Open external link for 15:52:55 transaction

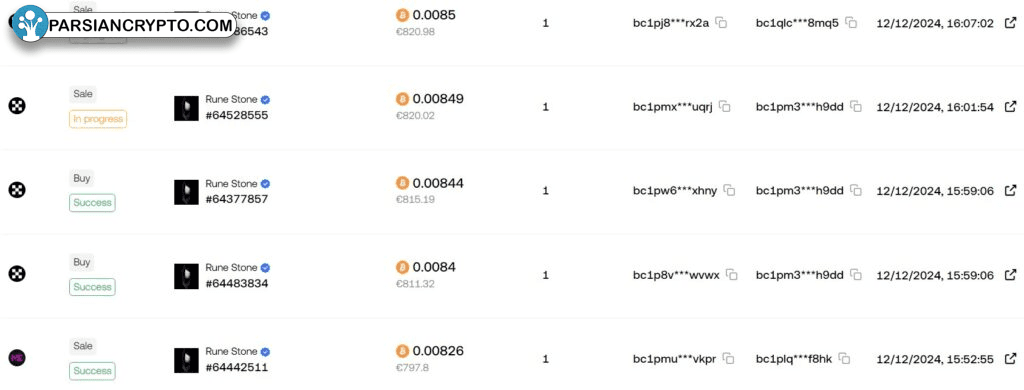tap(1010, 359)
